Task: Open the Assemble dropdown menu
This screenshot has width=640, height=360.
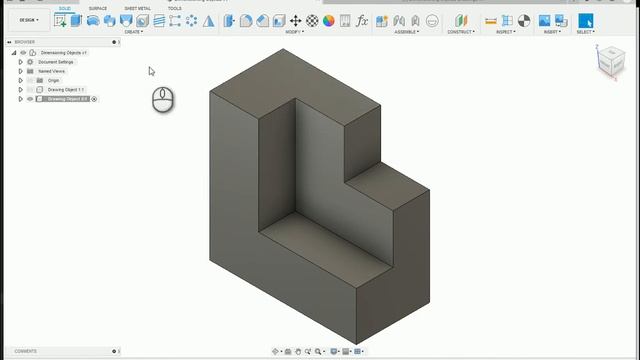Action: pyautogui.click(x=407, y=32)
